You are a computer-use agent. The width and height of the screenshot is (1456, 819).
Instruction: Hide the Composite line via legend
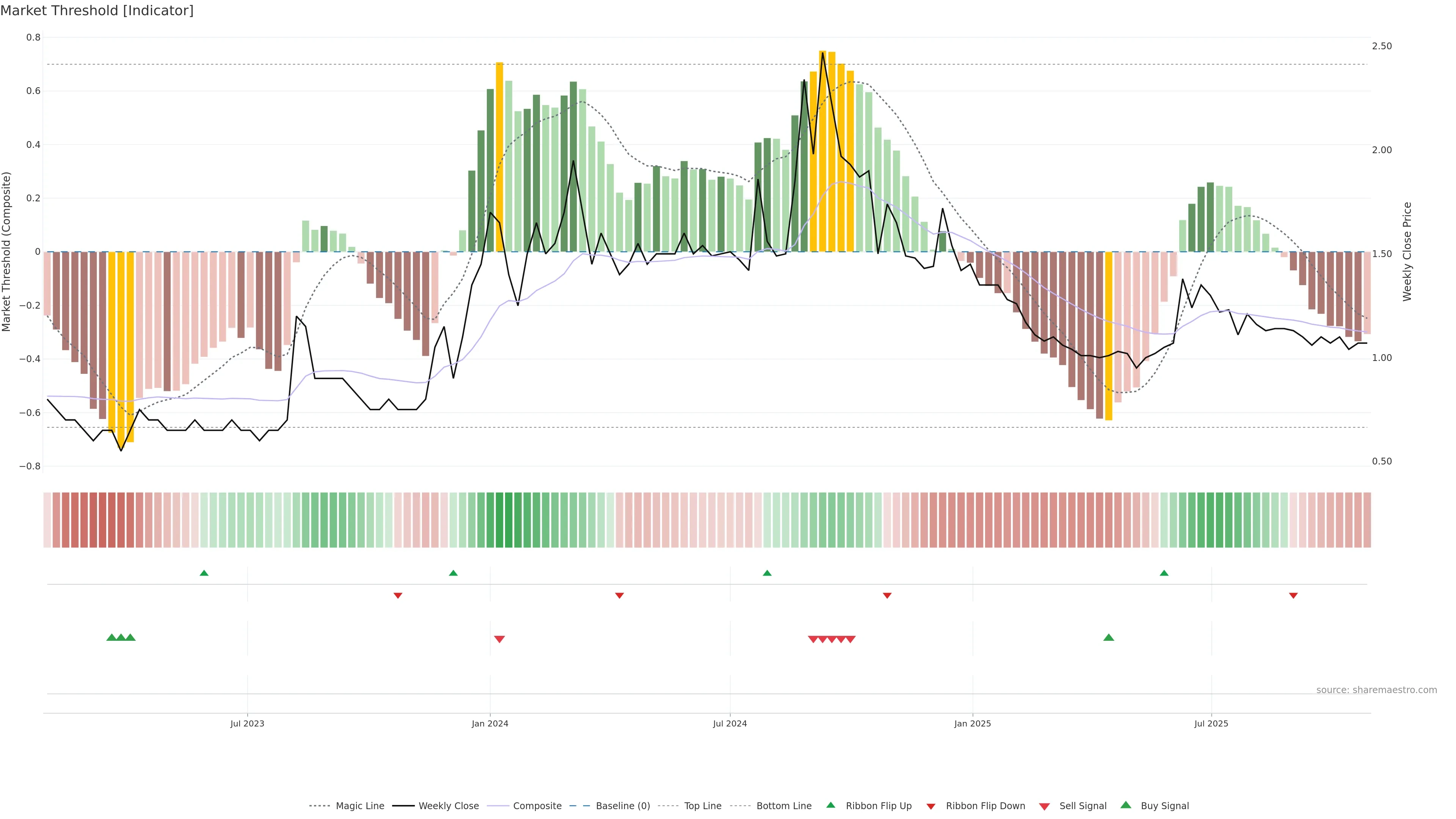click(537, 806)
